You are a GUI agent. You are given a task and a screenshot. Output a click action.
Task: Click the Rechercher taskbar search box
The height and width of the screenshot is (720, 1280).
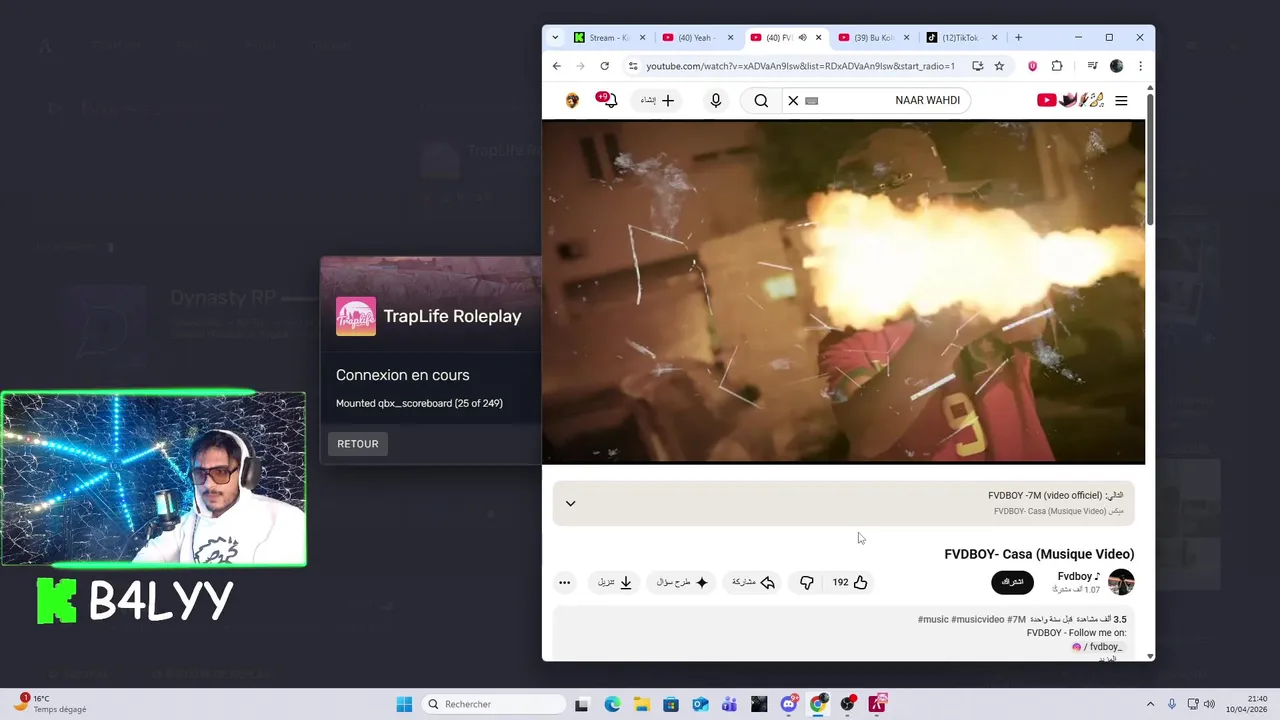coord(495,704)
